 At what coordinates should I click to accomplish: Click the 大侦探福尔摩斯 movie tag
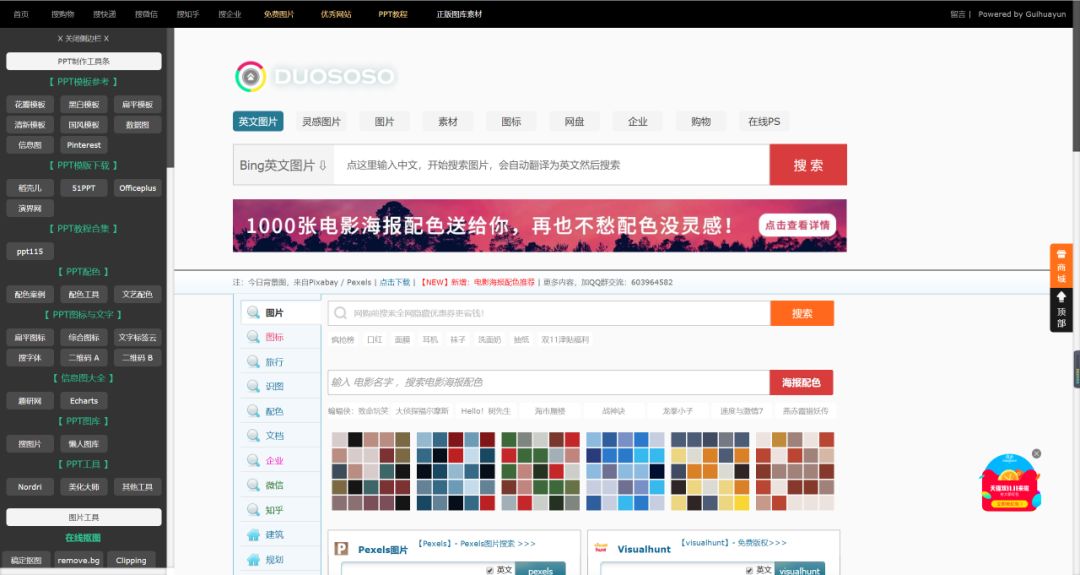(x=422, y=411)
